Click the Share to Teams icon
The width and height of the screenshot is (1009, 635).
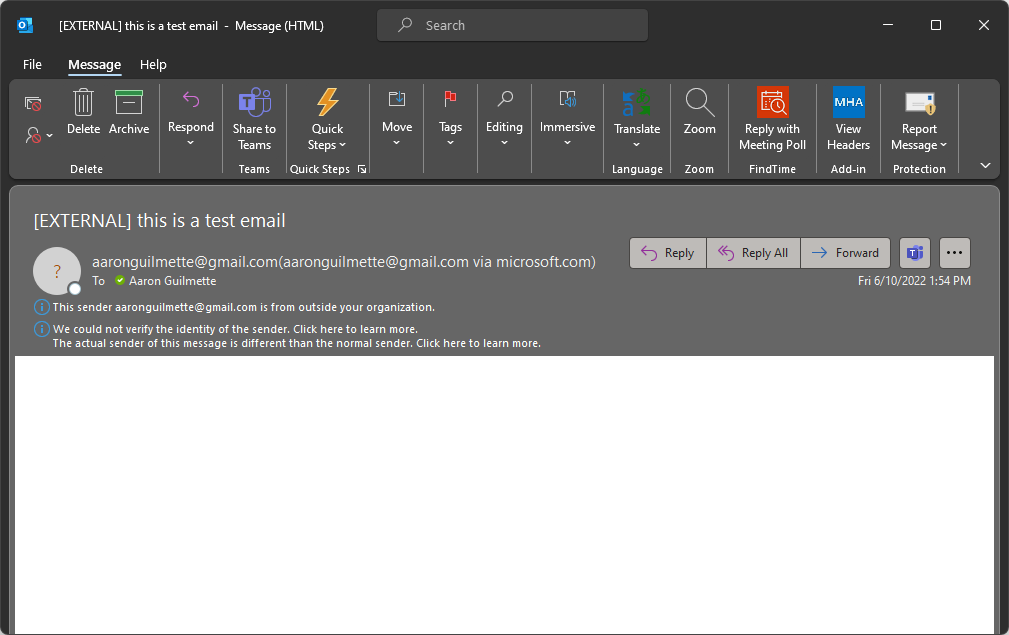pyautogui.click(x=254, y=103)
